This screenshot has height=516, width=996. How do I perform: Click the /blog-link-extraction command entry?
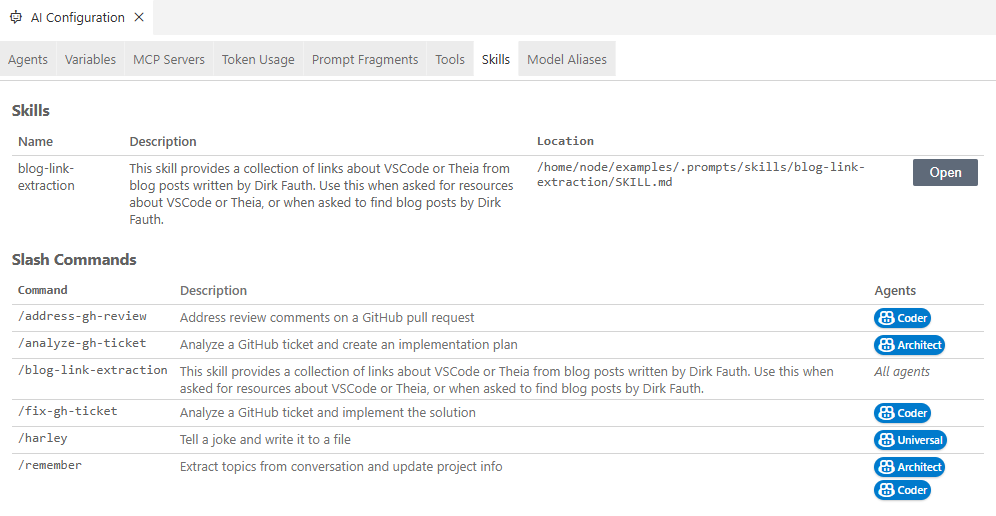pos(93,370)
